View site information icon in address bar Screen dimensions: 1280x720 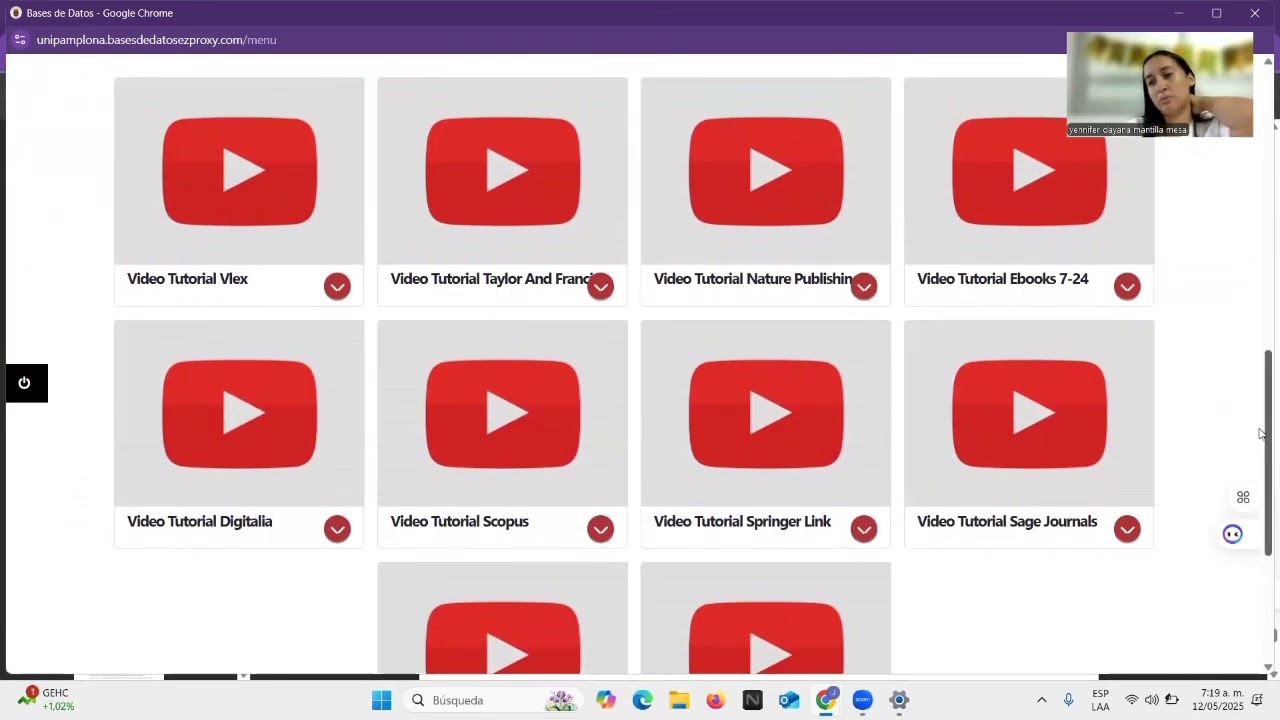pyautogui.click(x=20, y=40)
